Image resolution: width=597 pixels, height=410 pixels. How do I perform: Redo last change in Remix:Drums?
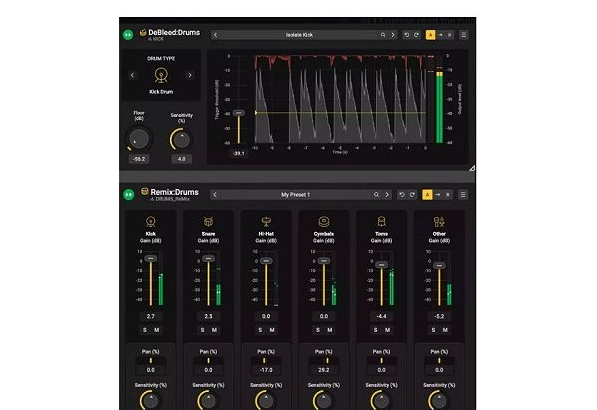click(412, 195)
